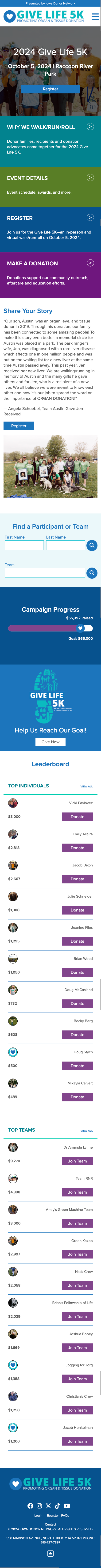
Task: Click the blue Register button in hero banner
Action: coord(50,89)
